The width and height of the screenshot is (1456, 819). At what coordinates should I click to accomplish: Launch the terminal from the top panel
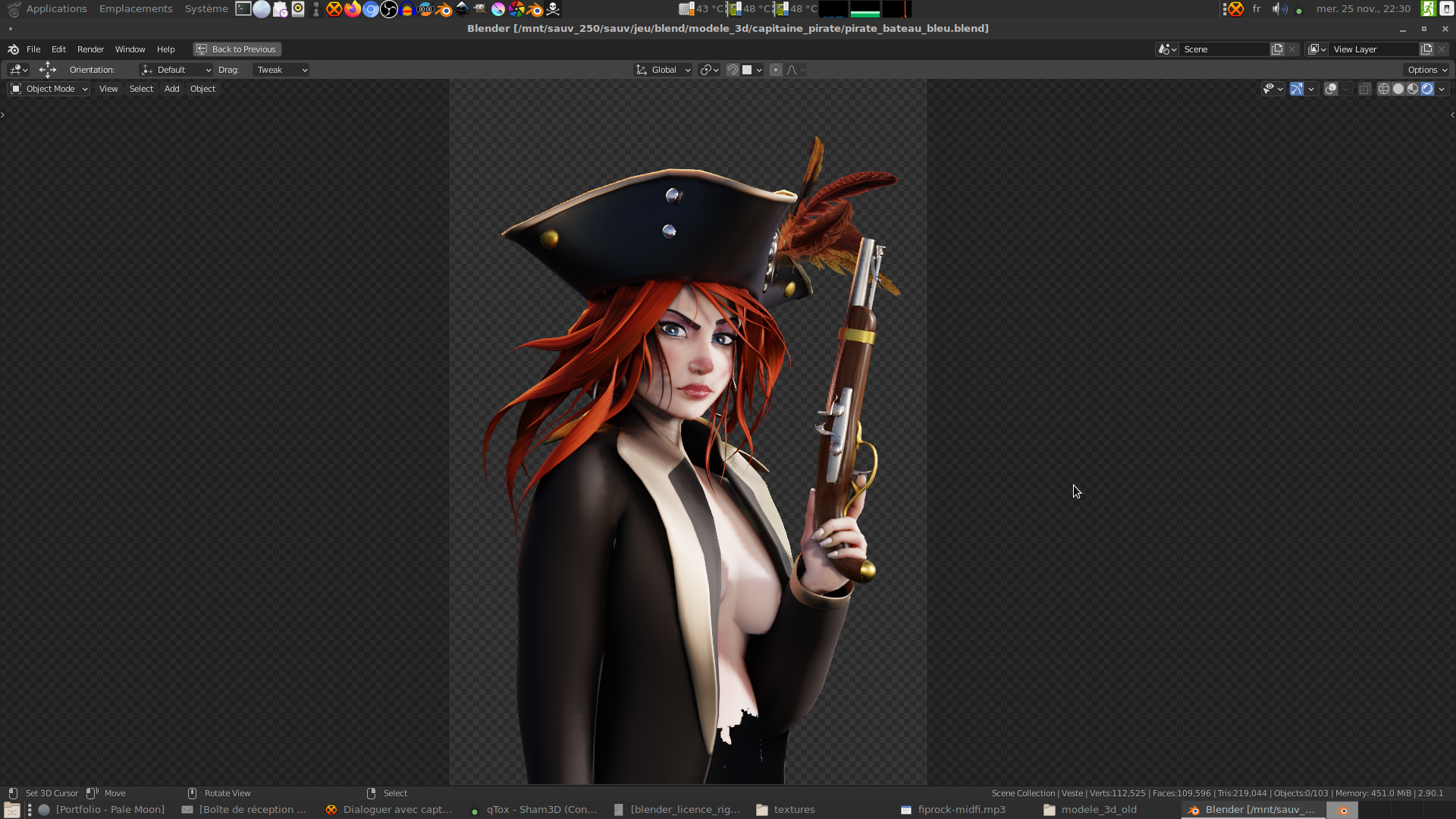point(243,9)
